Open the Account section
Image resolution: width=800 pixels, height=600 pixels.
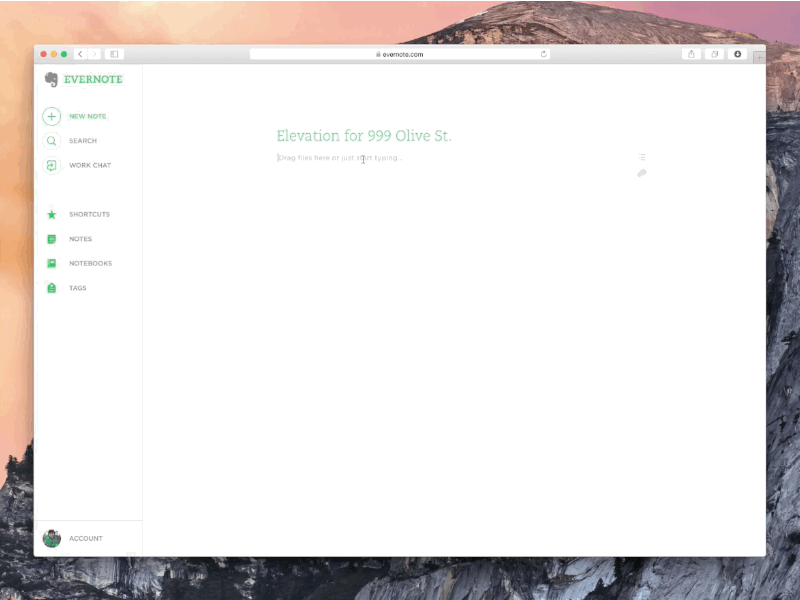pyautogui.click(x=85, y=538)
